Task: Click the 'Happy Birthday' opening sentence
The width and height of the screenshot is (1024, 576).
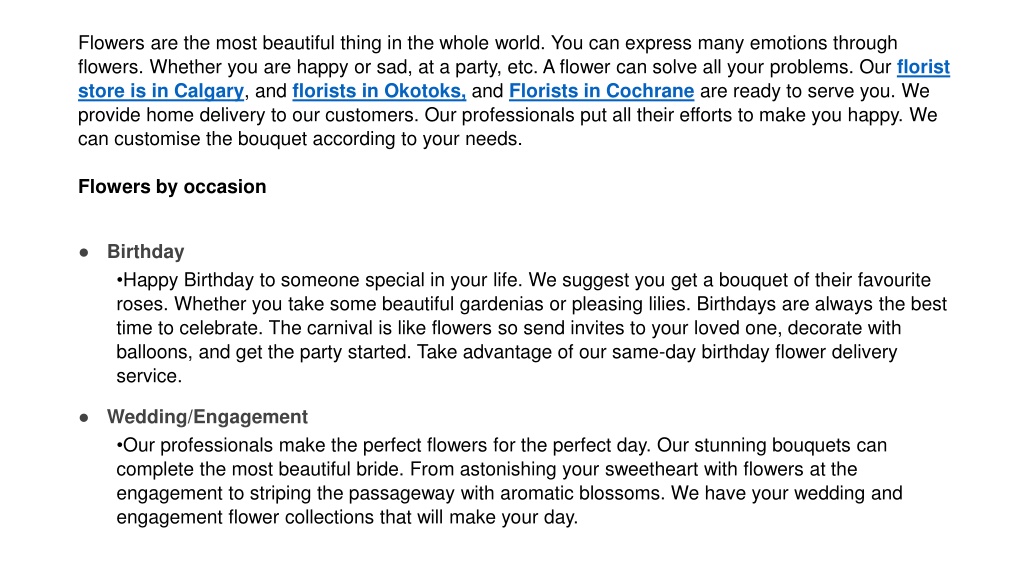Action: (x=319, y=280)
